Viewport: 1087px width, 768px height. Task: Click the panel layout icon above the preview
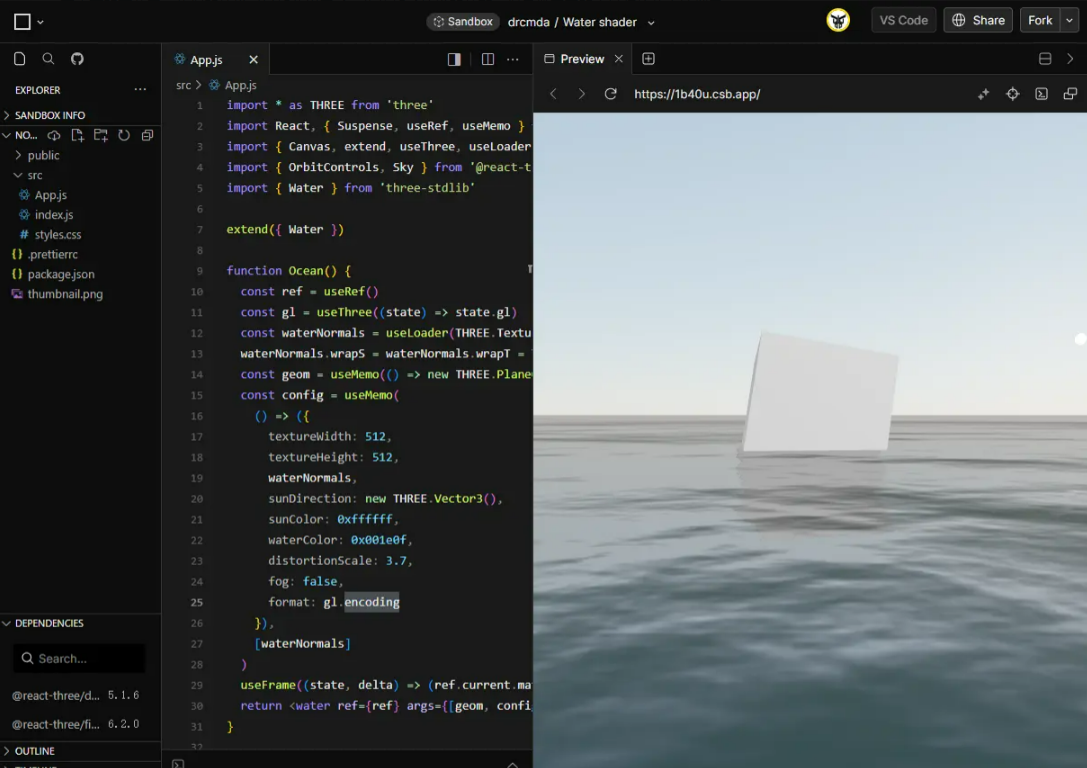coord(1045,59)
